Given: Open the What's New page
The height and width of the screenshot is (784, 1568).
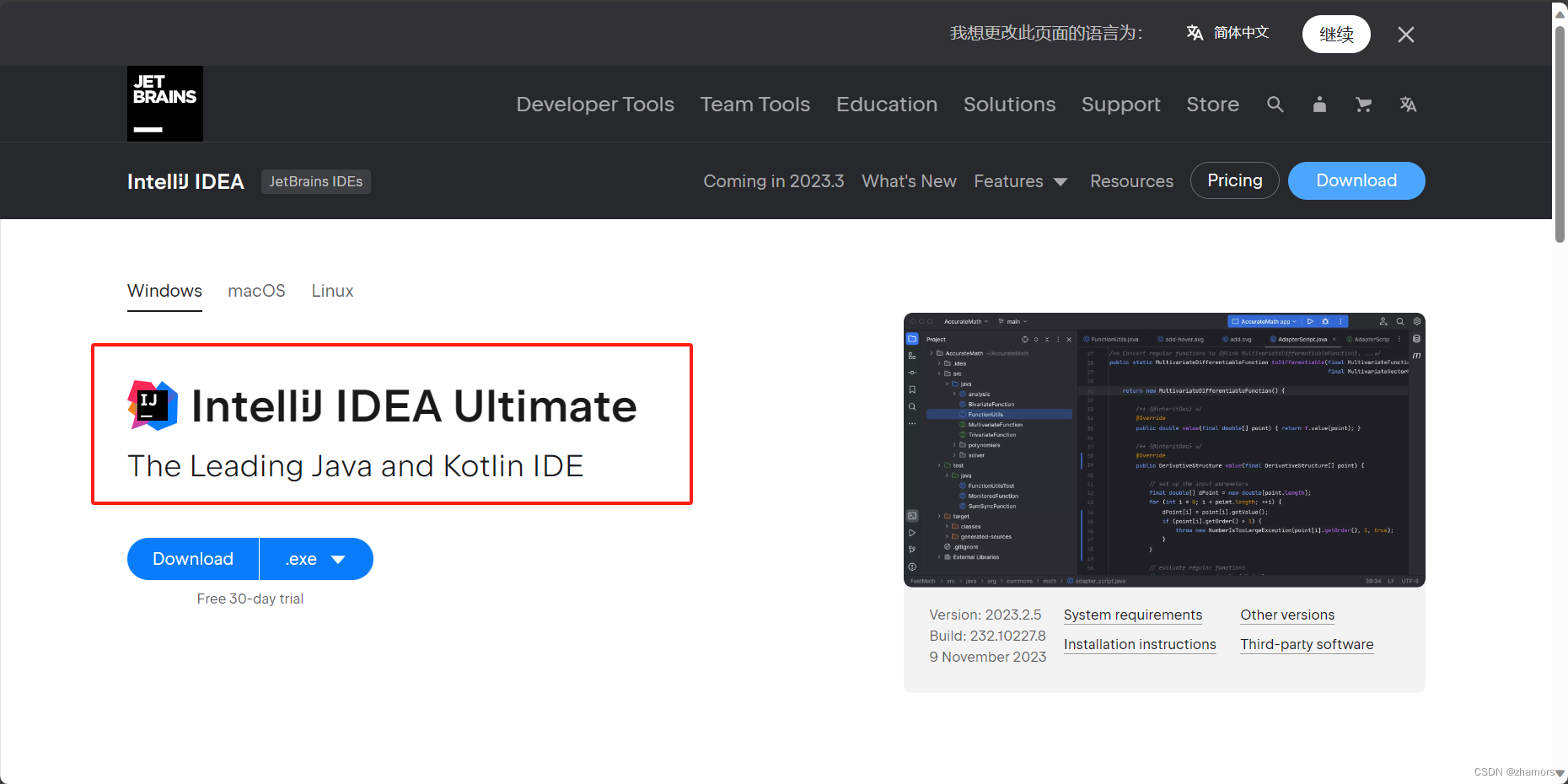Looking at the screenshot, I should 909,181.
